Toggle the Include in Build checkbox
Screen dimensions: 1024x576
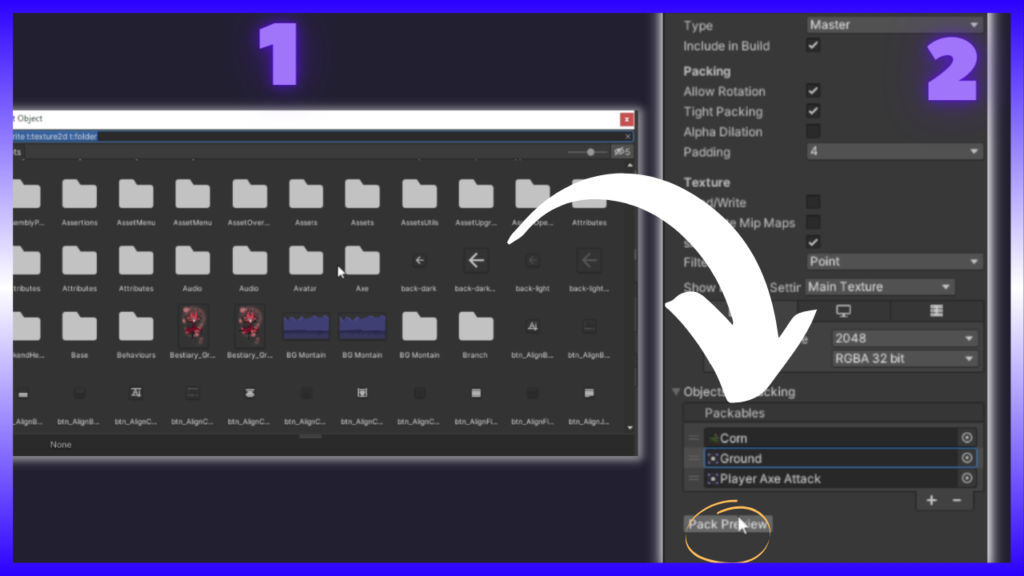coord(813,45)
